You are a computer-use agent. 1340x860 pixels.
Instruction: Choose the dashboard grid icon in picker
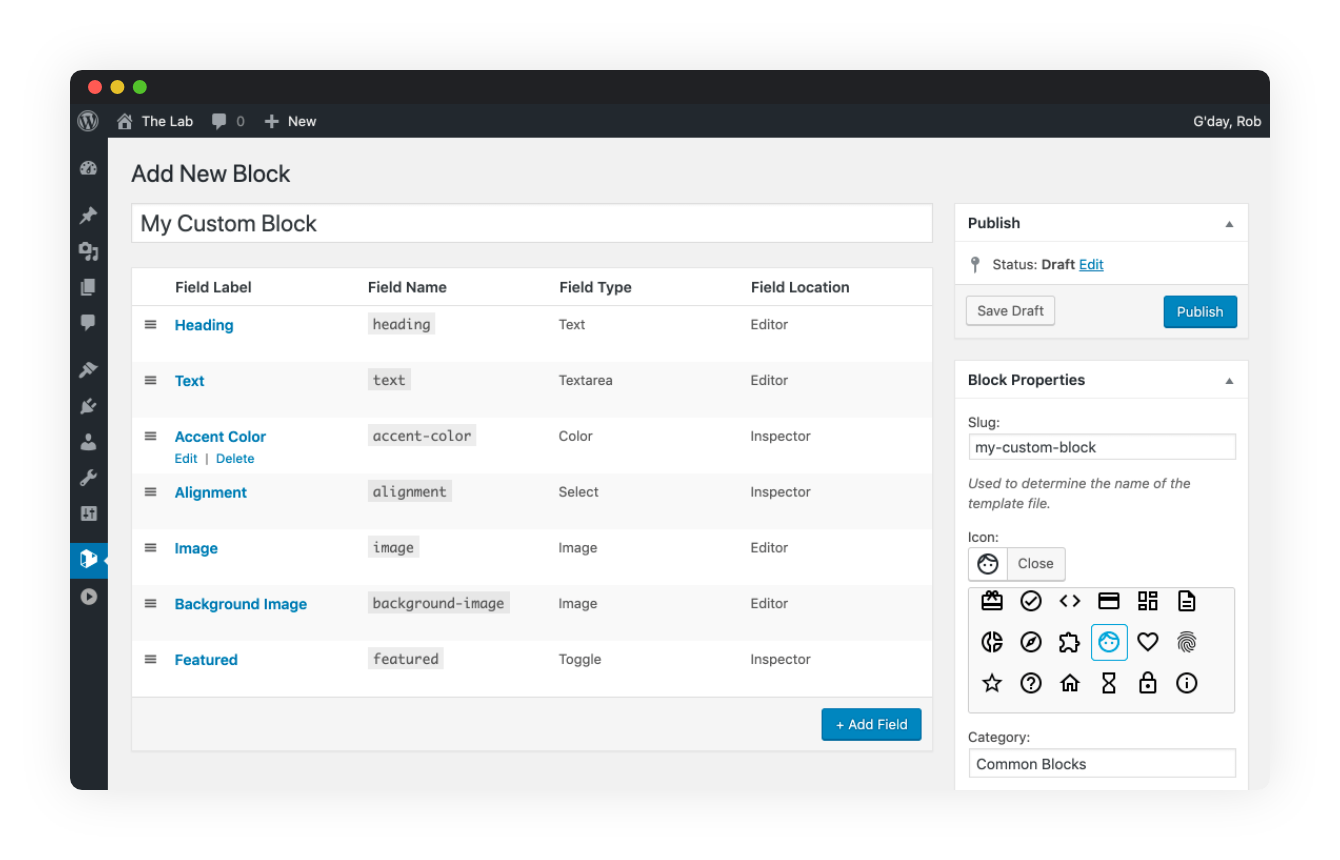pos(1148,600)
